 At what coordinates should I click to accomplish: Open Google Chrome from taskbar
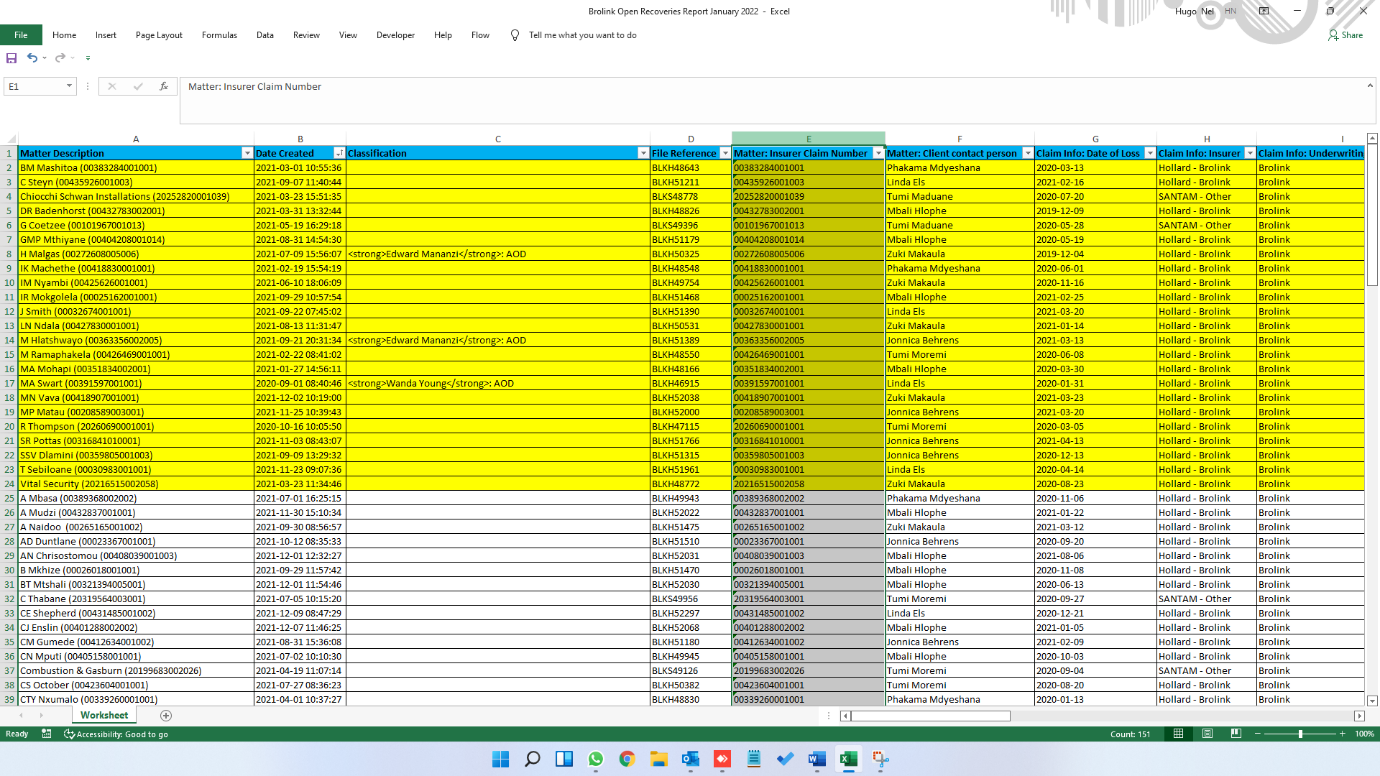(x=627, y=759)
